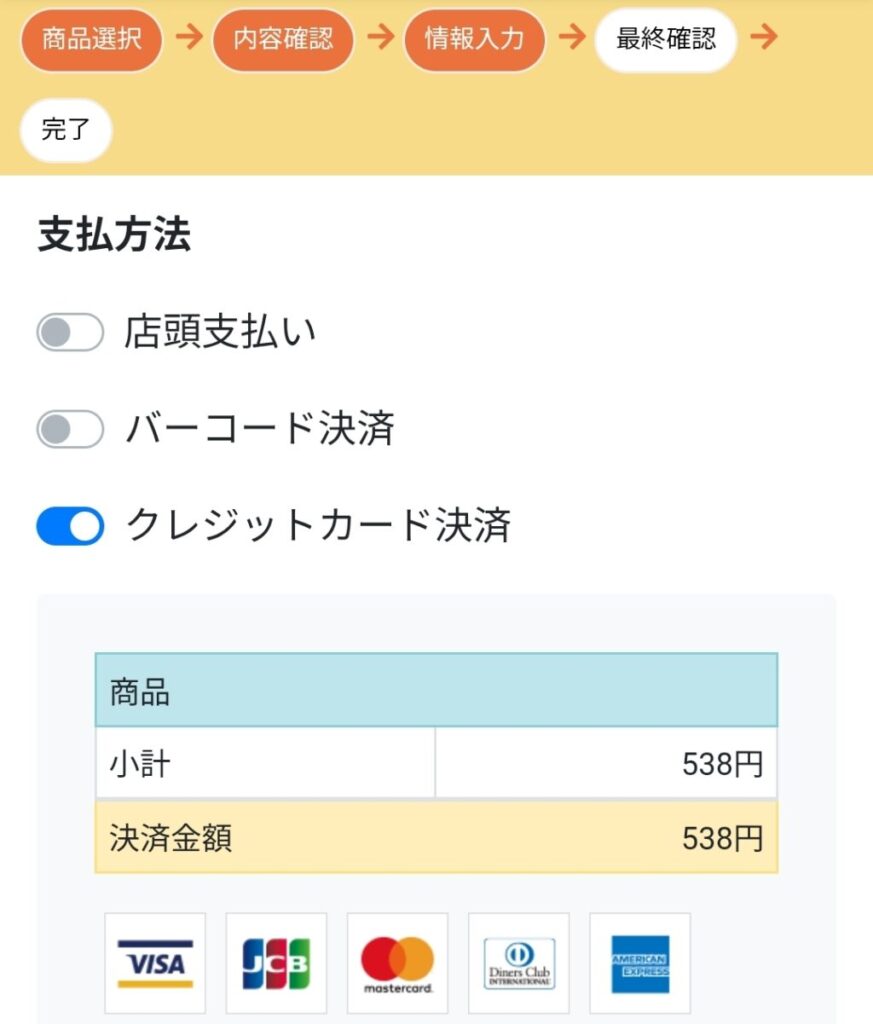Click the VISA card logo
Viewport: 873px width, 1024px height.
coord(155,963)
